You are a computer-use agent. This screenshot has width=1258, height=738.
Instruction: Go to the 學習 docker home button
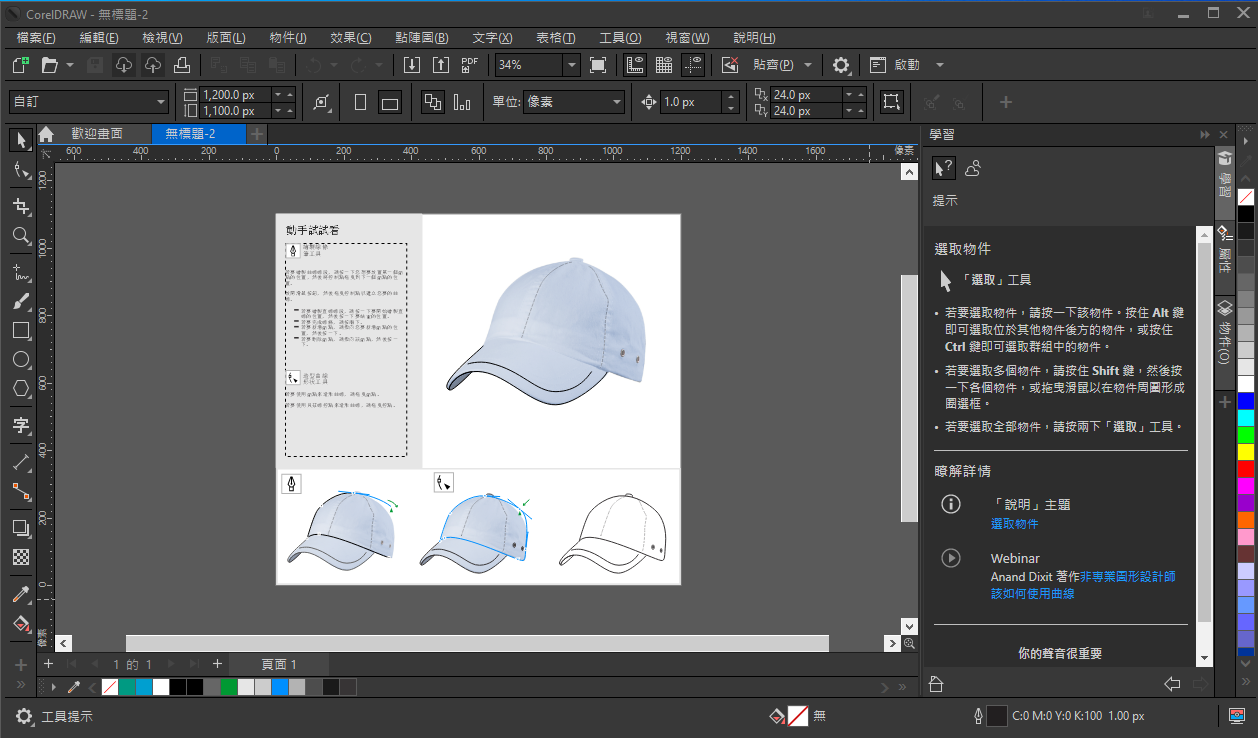(936, 685)
